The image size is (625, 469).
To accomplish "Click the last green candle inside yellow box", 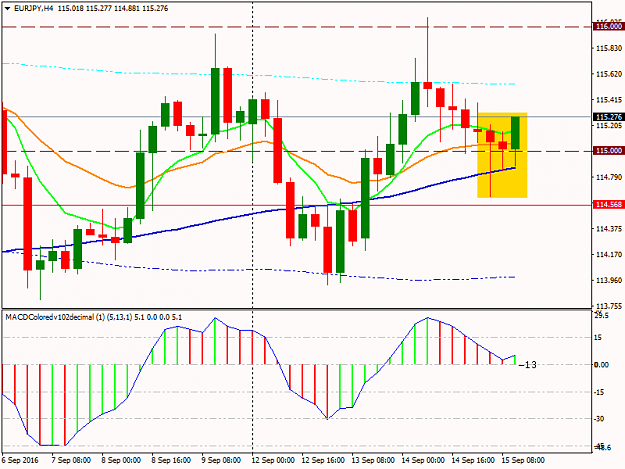I will [x=515, y=133].
